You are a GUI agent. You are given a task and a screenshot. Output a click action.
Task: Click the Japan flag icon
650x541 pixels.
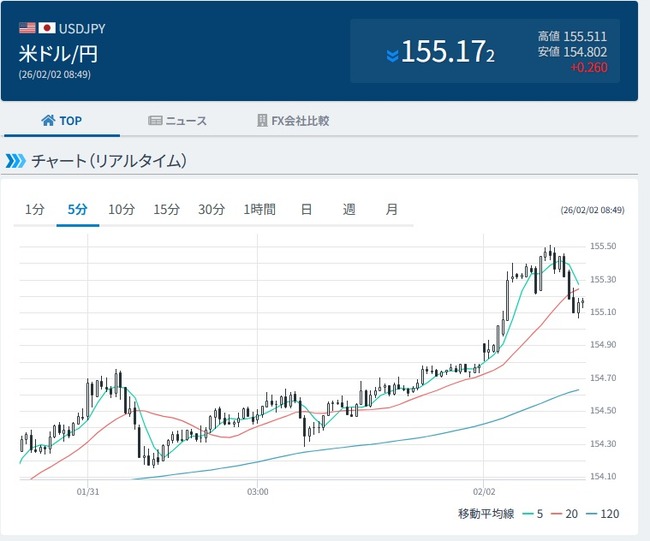tap(46, 27)
